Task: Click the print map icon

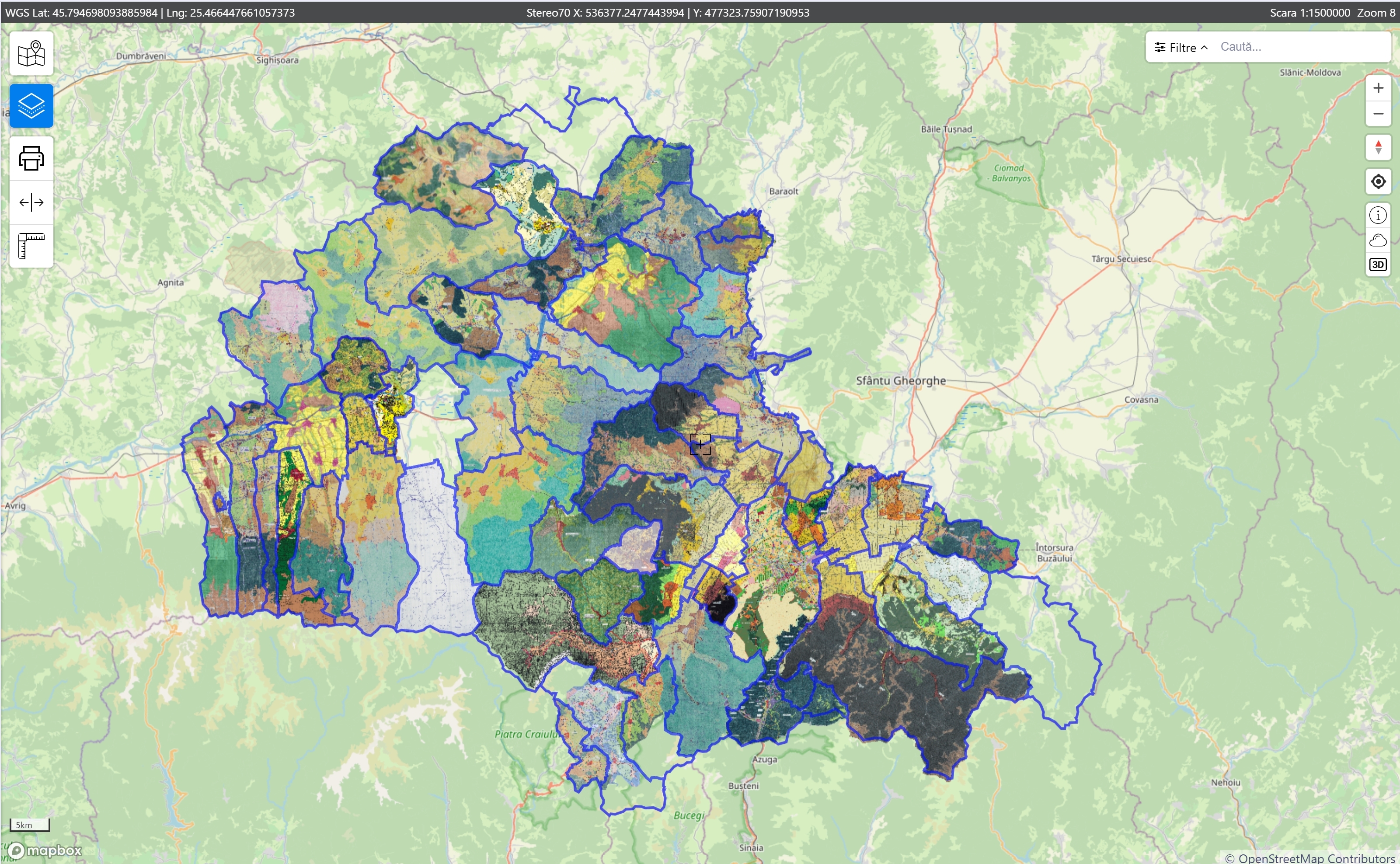Action: coord(31,158)
